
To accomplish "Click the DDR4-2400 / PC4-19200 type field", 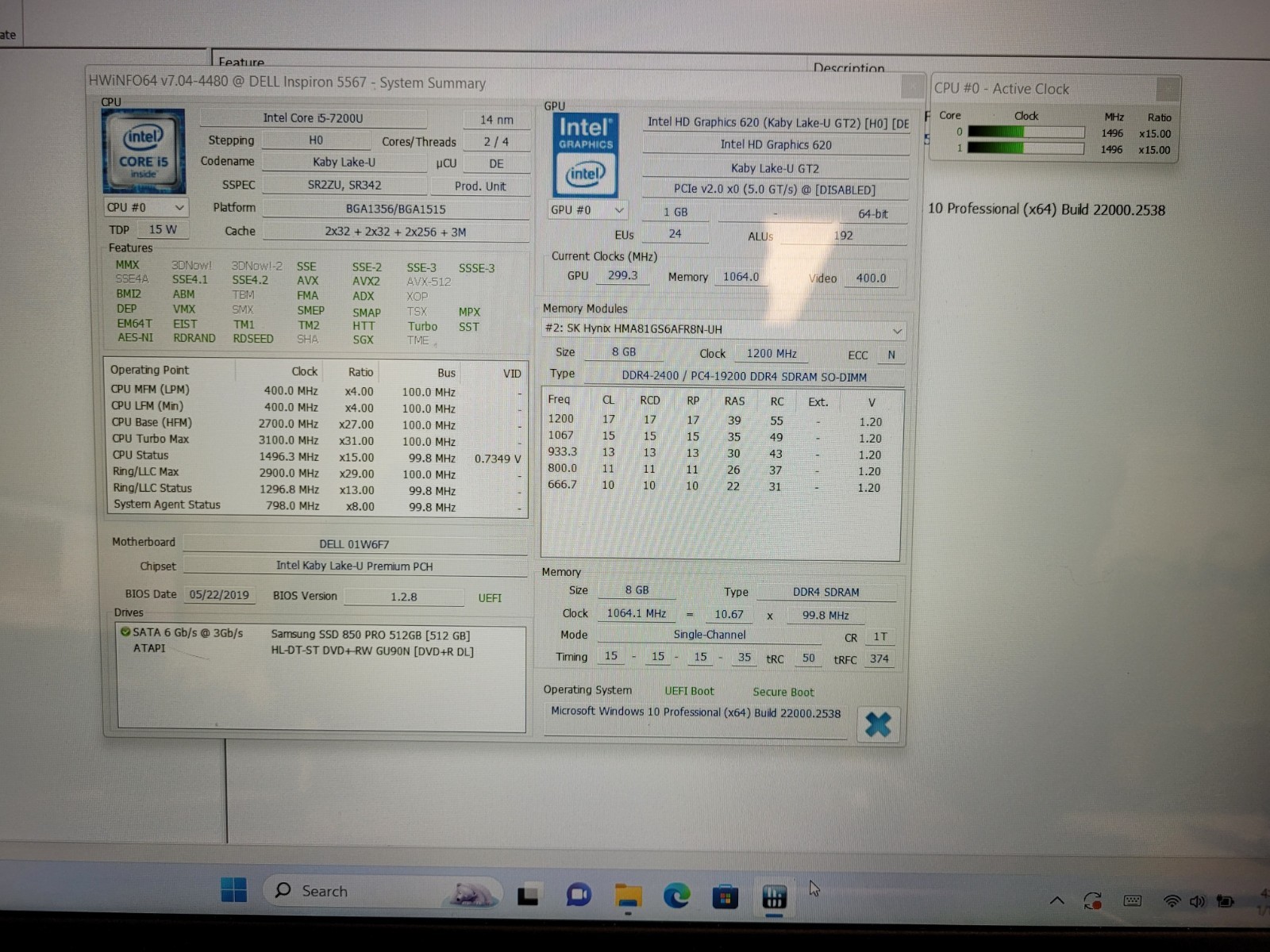I will (744, 377).
